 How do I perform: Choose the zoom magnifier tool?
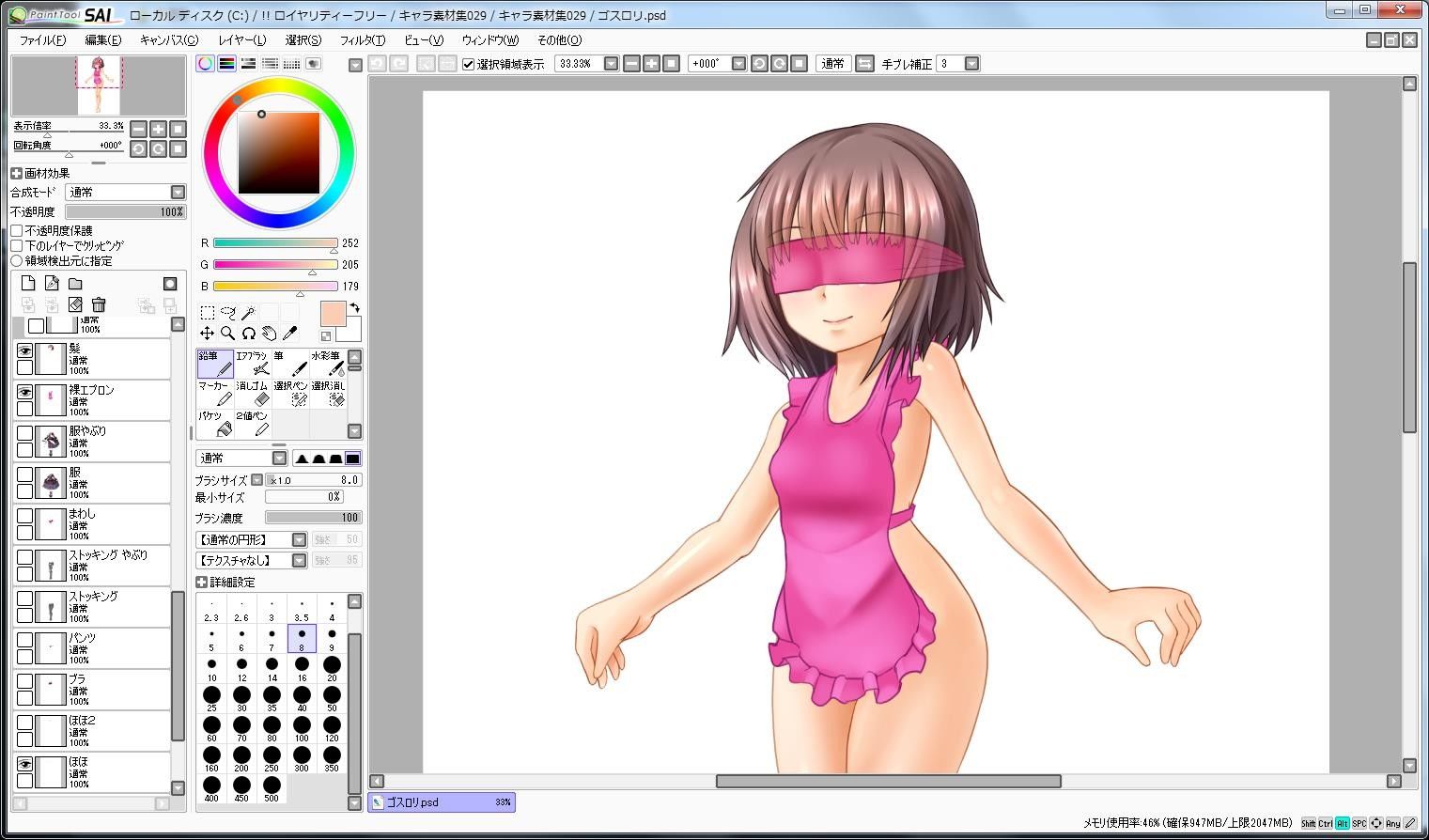(227, 333)
